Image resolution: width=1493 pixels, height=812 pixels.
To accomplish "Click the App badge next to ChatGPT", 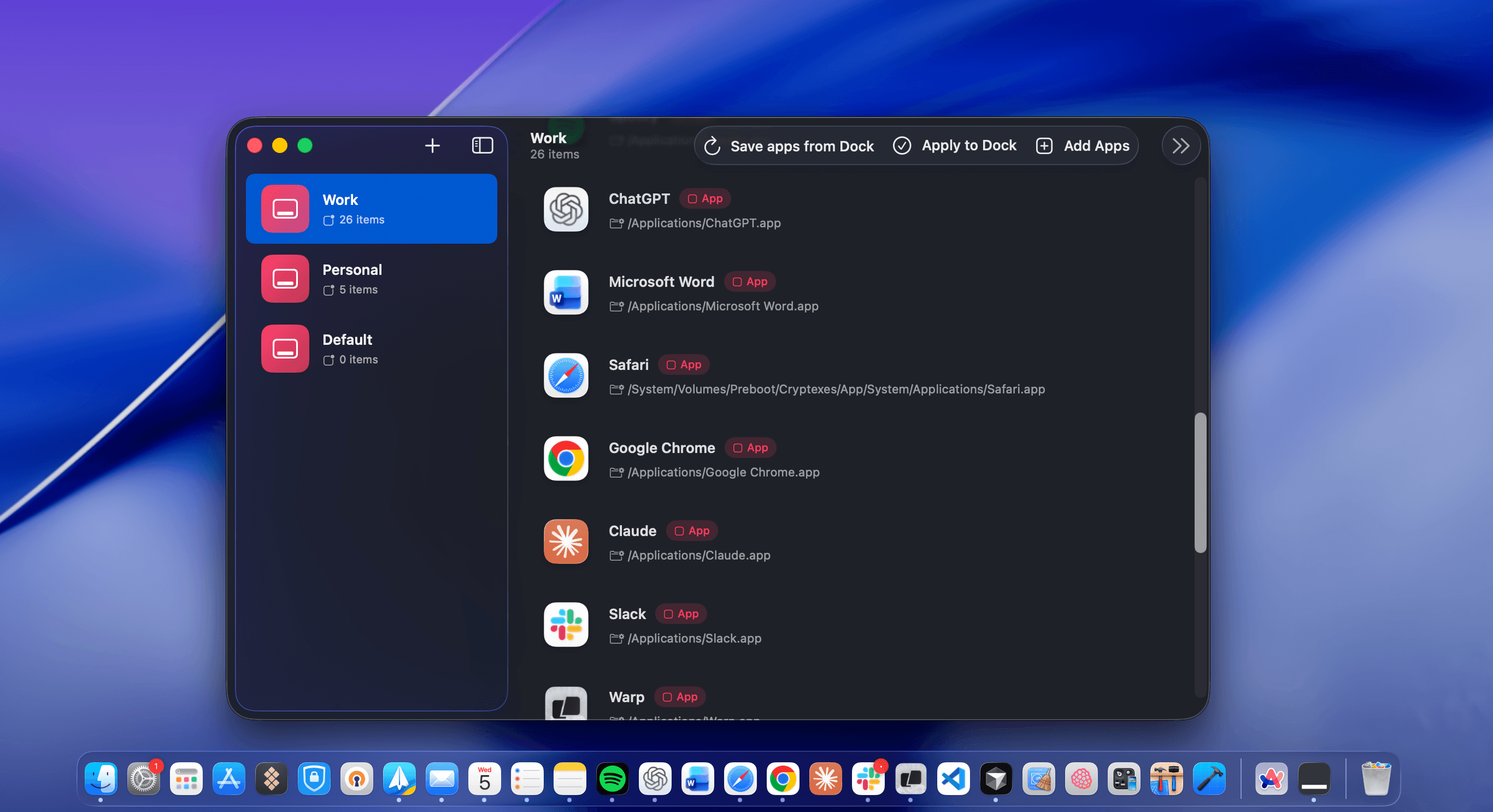I will (x=705, y=198).
